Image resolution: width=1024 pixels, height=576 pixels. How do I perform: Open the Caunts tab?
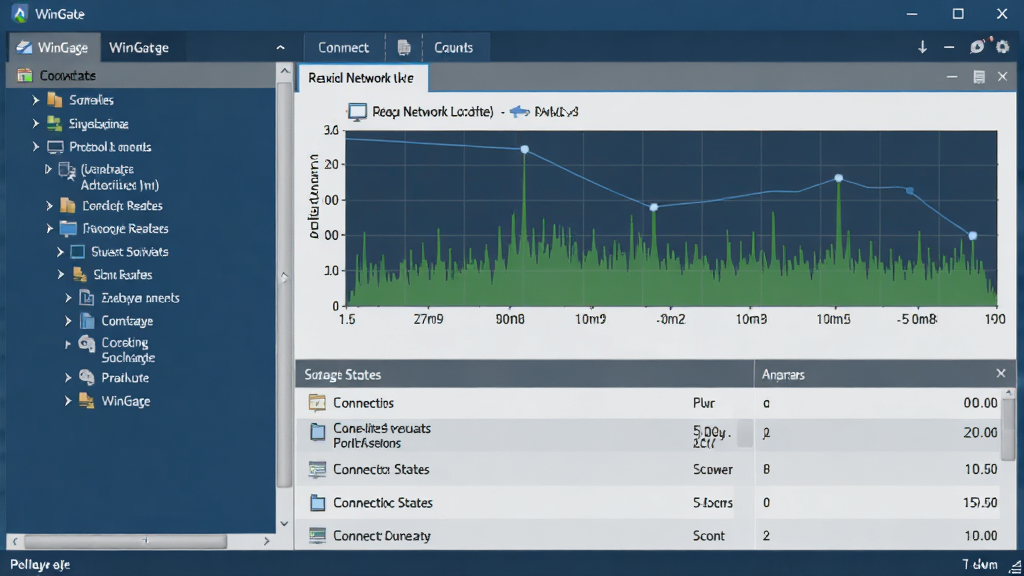[x=453, y=48]
